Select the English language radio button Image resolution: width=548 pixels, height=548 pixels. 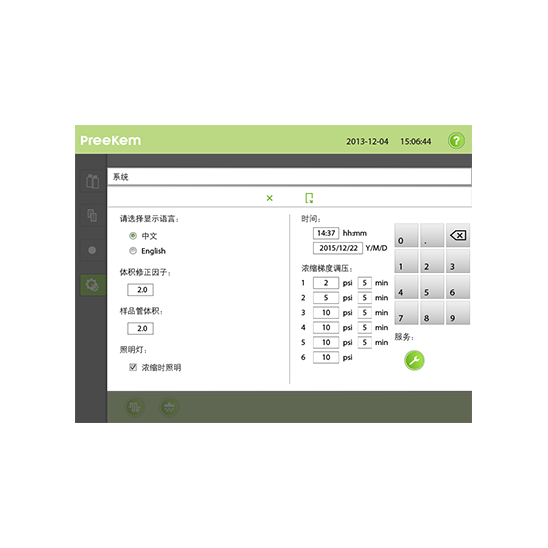click(x=133, y=251)
